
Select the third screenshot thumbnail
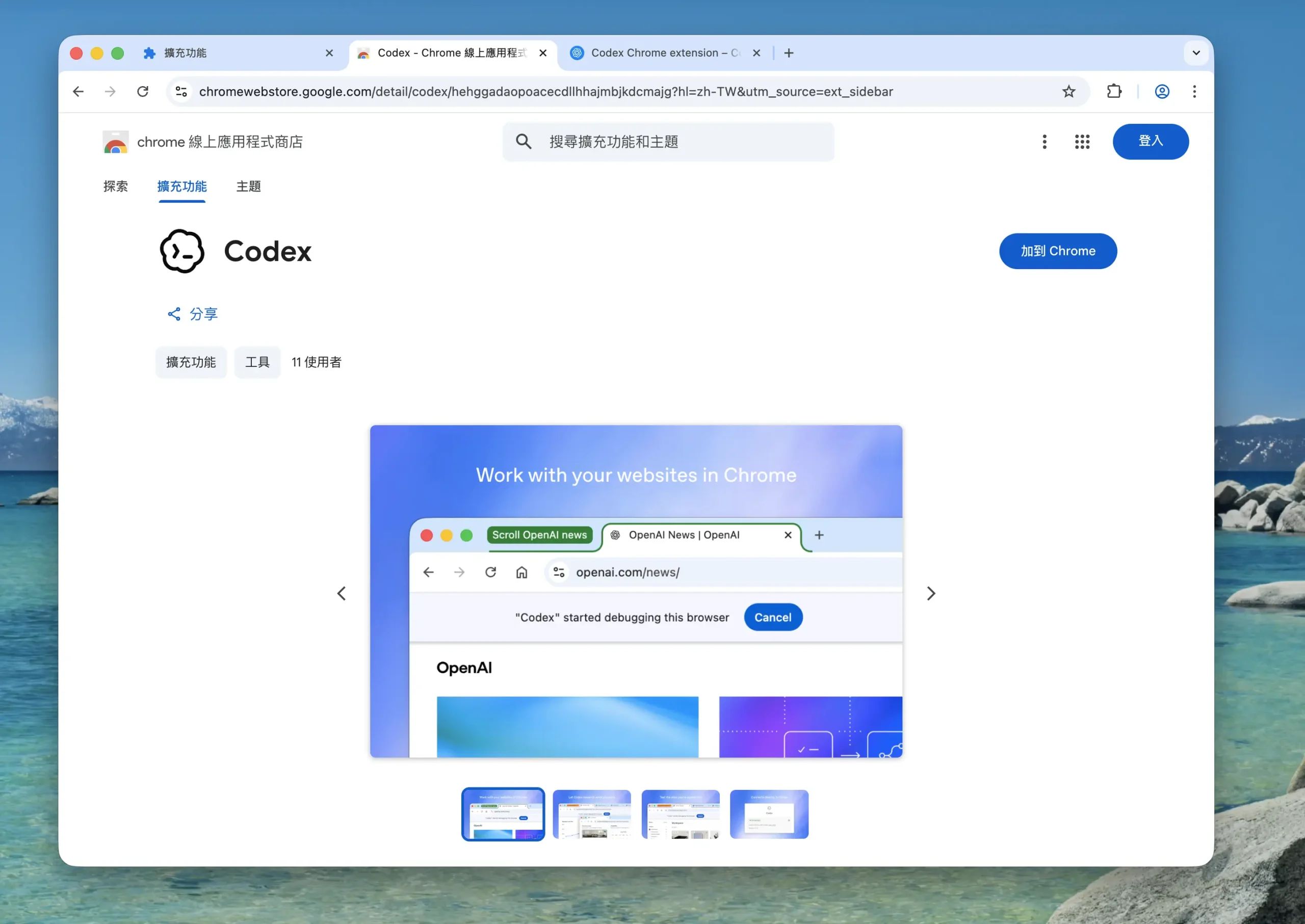tap(681, 814)
